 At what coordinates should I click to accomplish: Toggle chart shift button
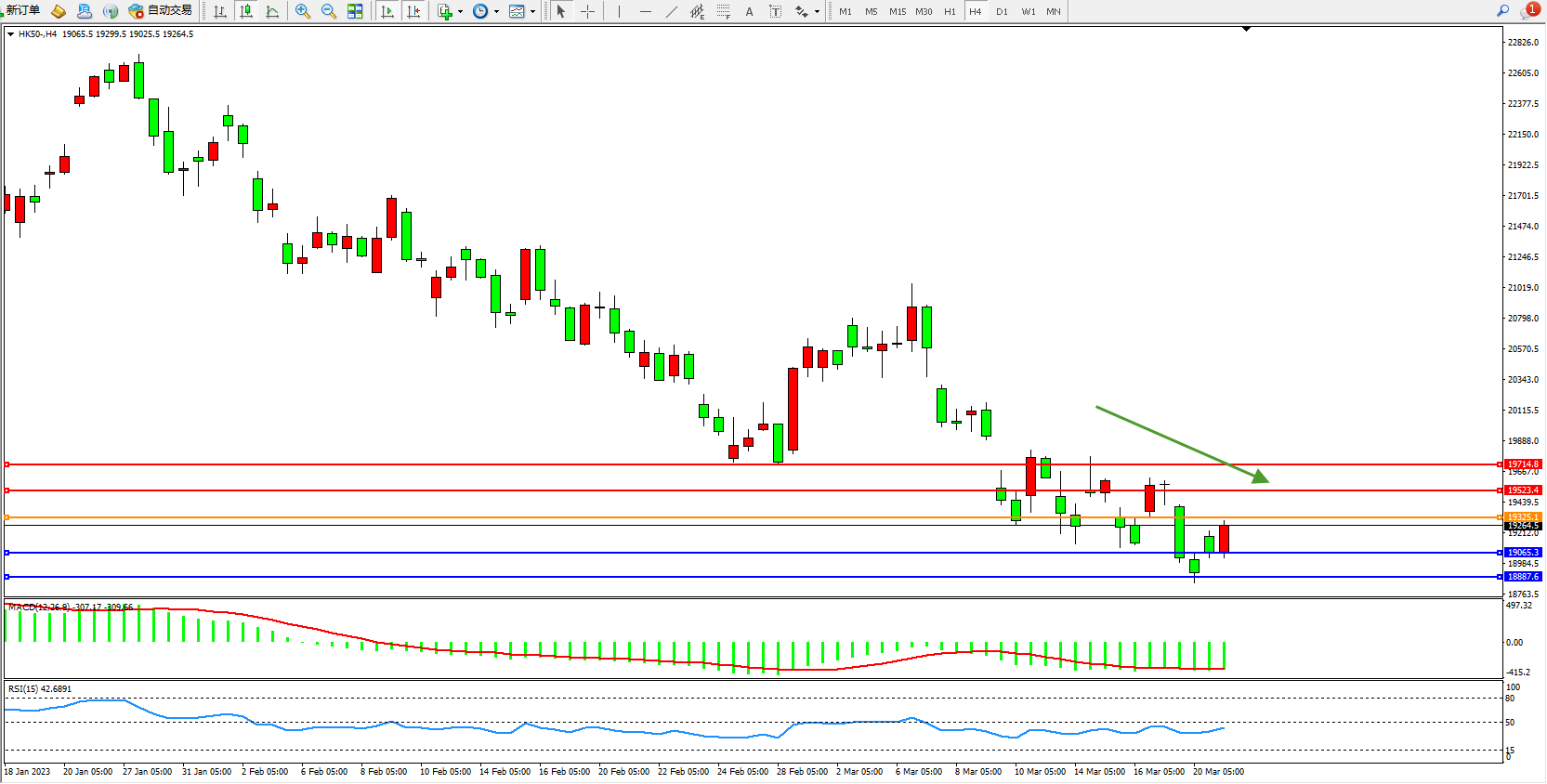coord(413,12)
